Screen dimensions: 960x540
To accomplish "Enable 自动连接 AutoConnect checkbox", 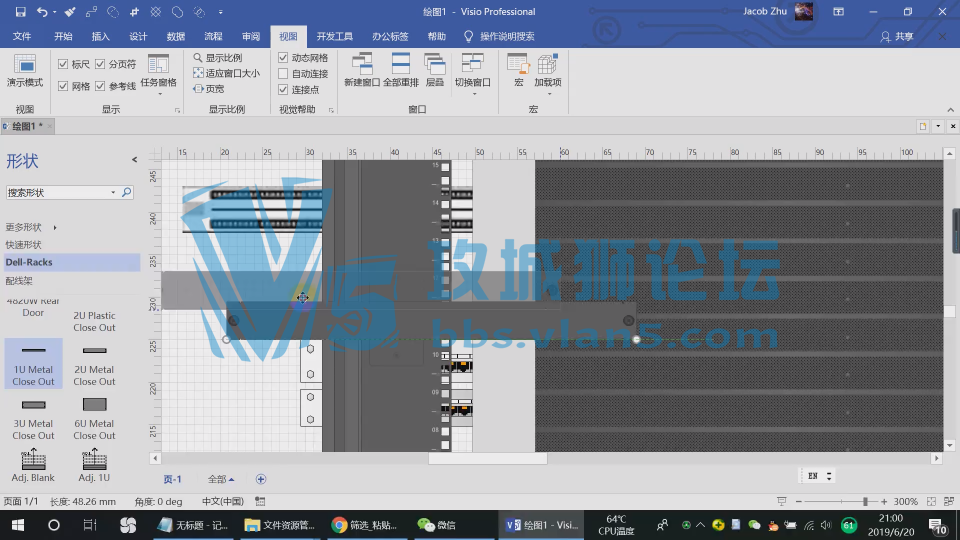I will pyautogui.click(x=283, y=73).
